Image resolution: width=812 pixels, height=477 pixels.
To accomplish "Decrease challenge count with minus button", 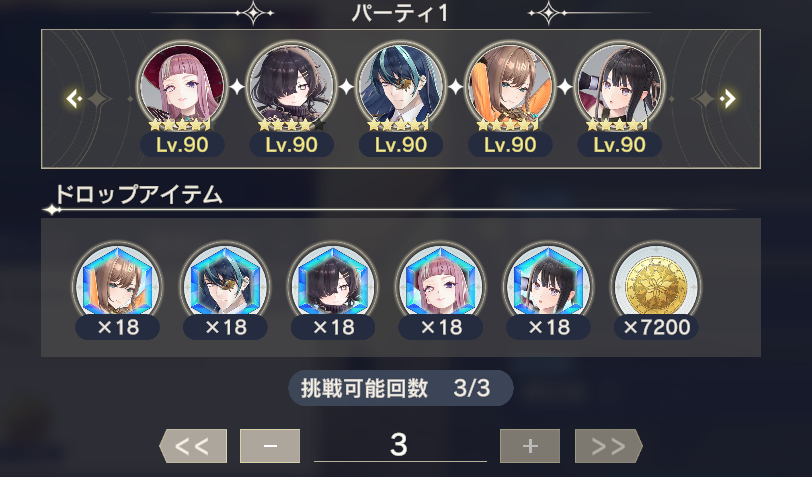I will (270, 445).
